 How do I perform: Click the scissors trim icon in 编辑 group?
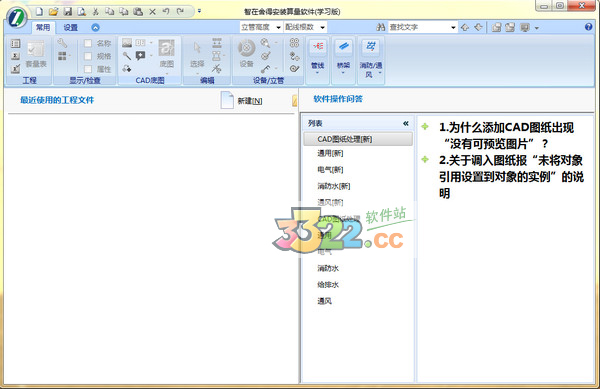tap(217, 68)
